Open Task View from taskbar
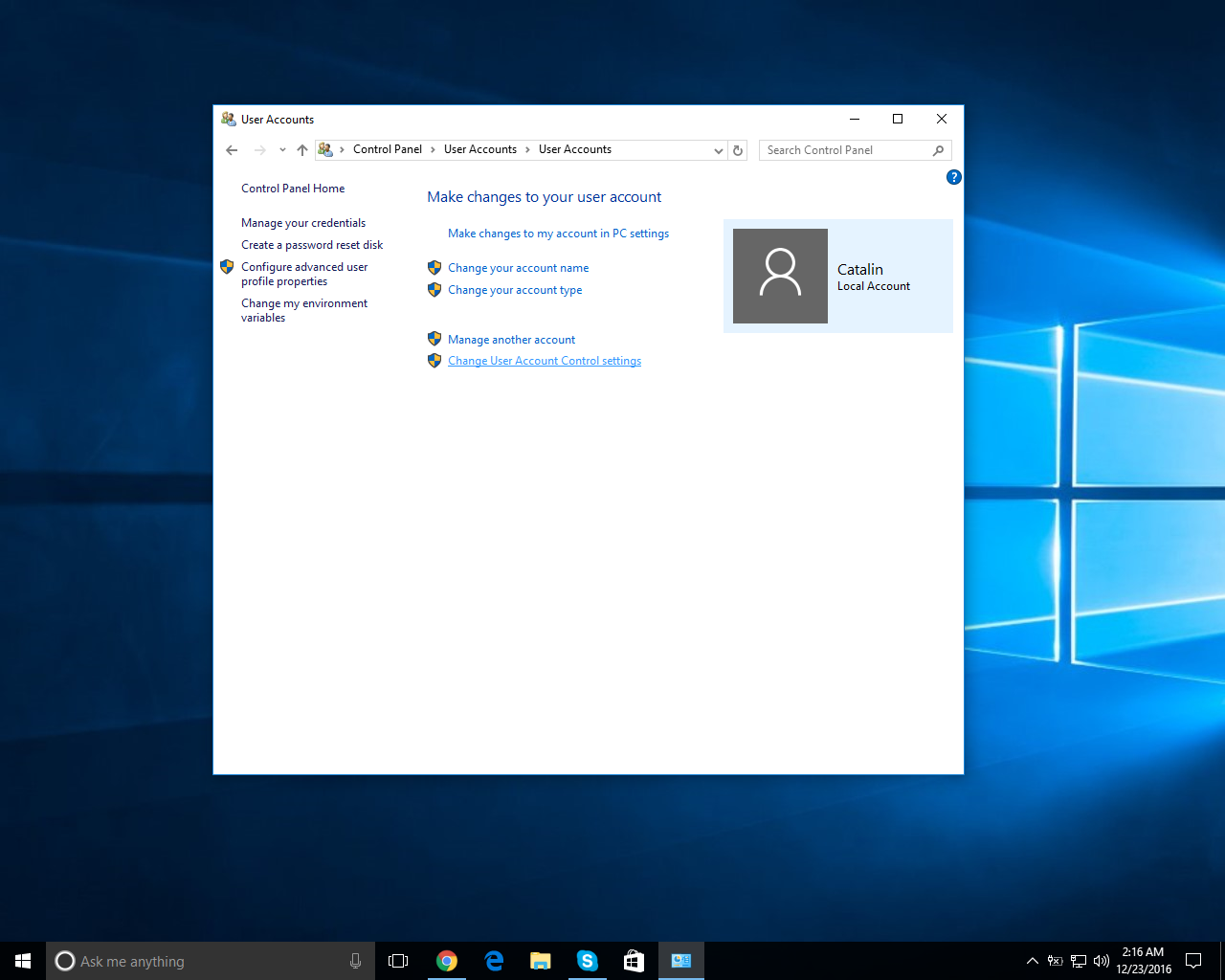 [398, 961]
